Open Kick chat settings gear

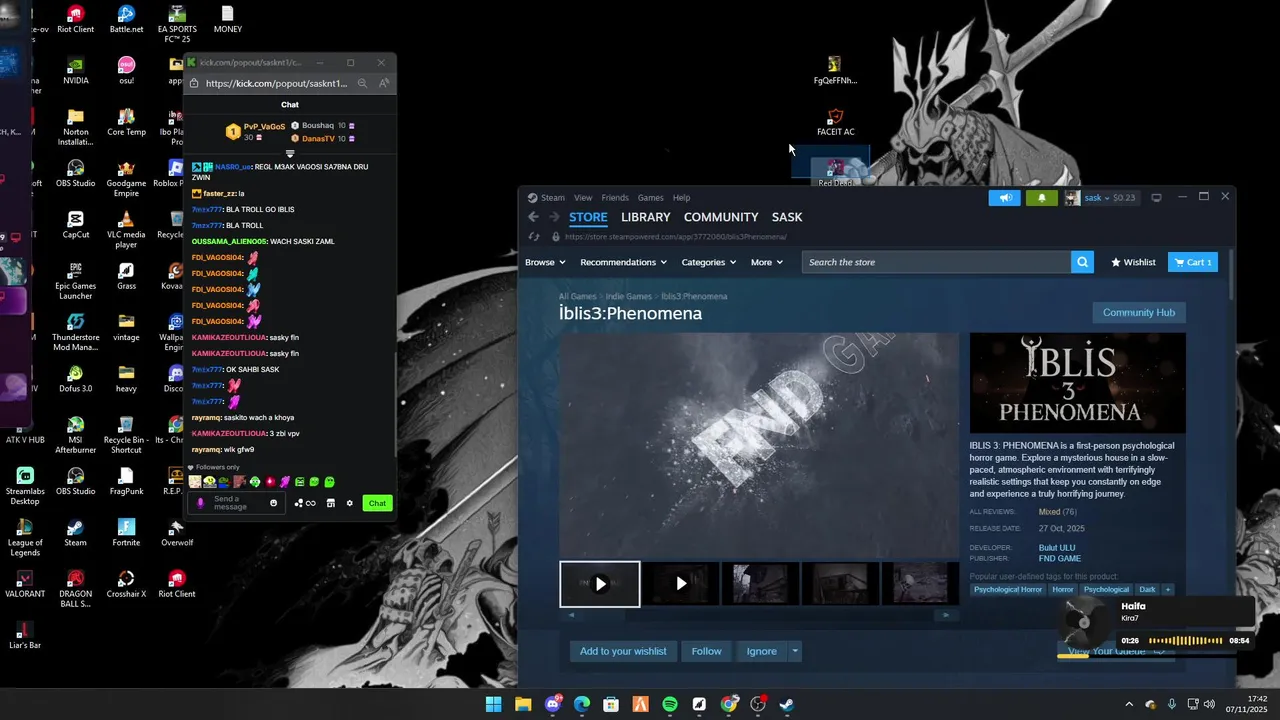[349, 503]
